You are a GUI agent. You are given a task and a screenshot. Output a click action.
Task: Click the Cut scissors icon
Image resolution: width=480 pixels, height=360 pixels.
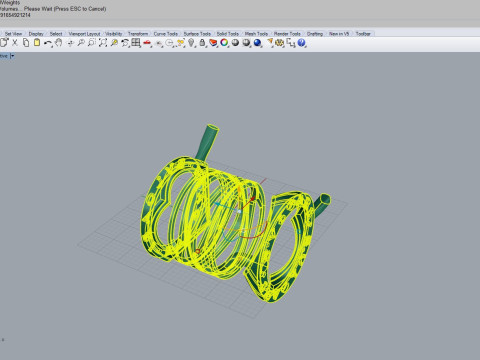click(15, 43)
